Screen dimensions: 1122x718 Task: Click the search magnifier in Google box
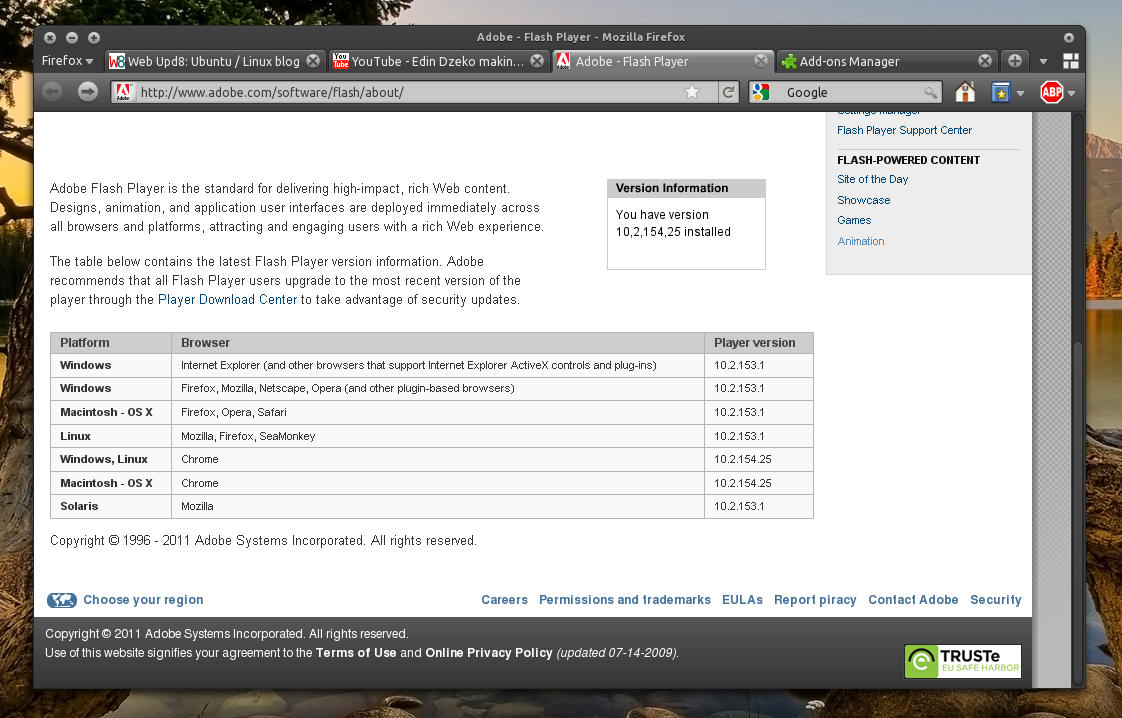930,92
